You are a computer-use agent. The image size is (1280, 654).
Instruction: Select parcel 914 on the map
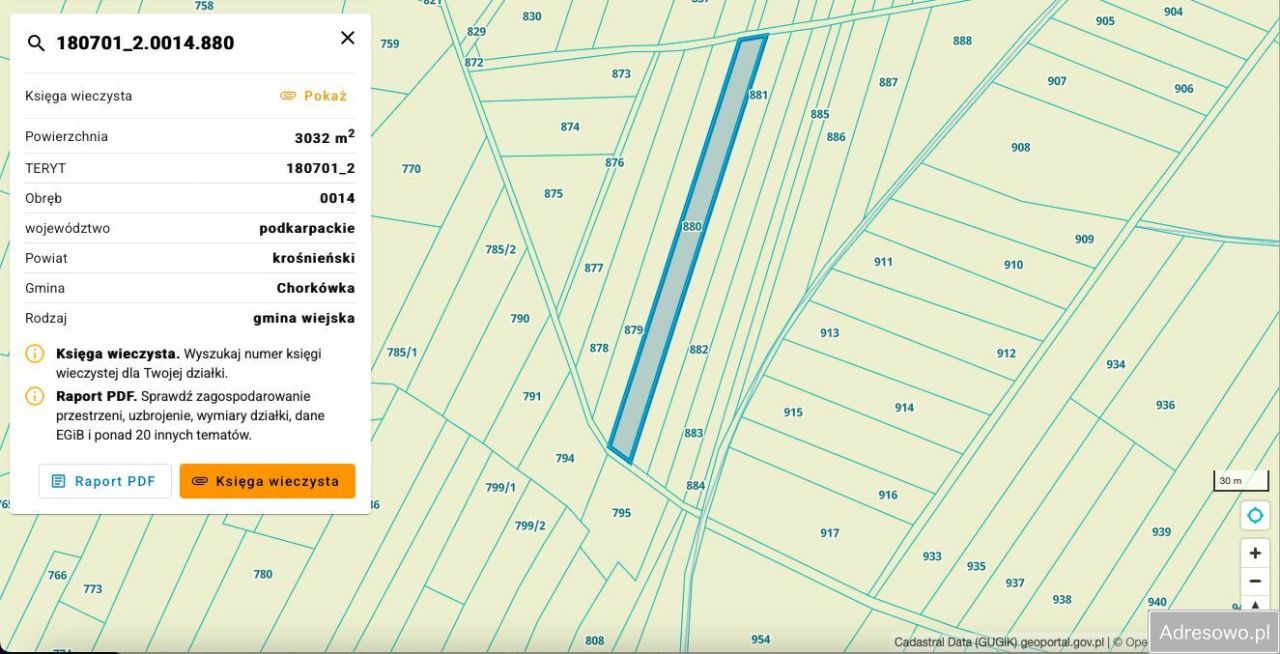point(904,407)
